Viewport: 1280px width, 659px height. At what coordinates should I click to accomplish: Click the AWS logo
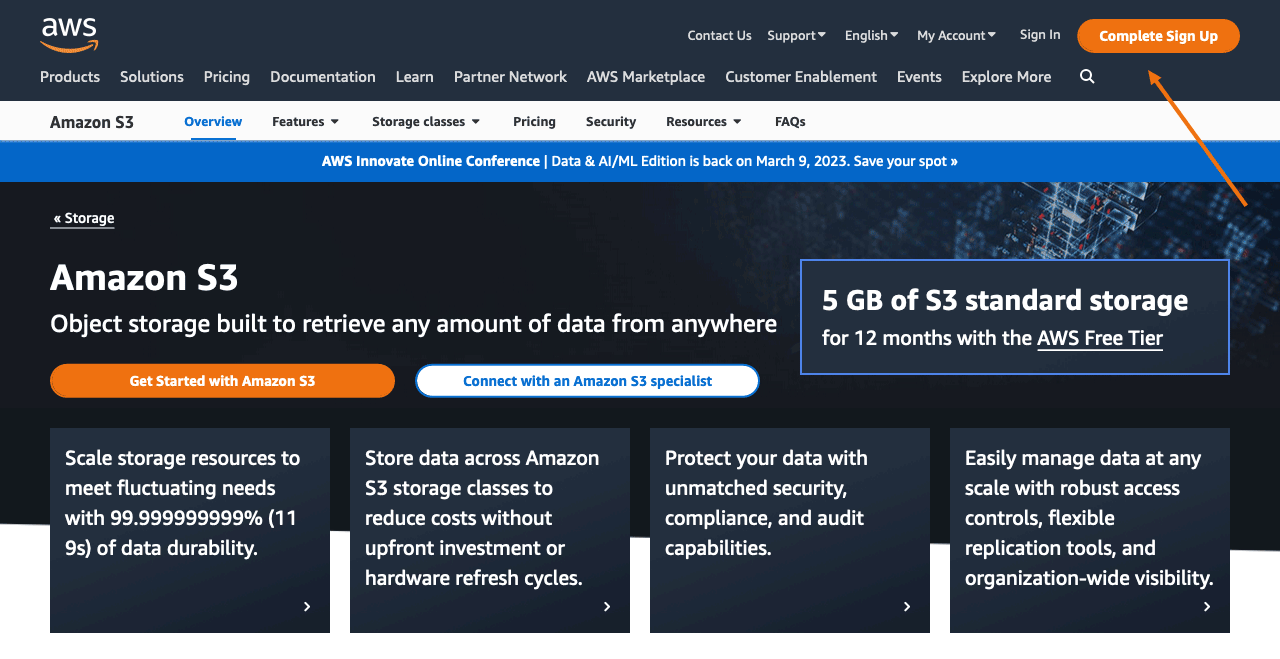pos(68,35)
